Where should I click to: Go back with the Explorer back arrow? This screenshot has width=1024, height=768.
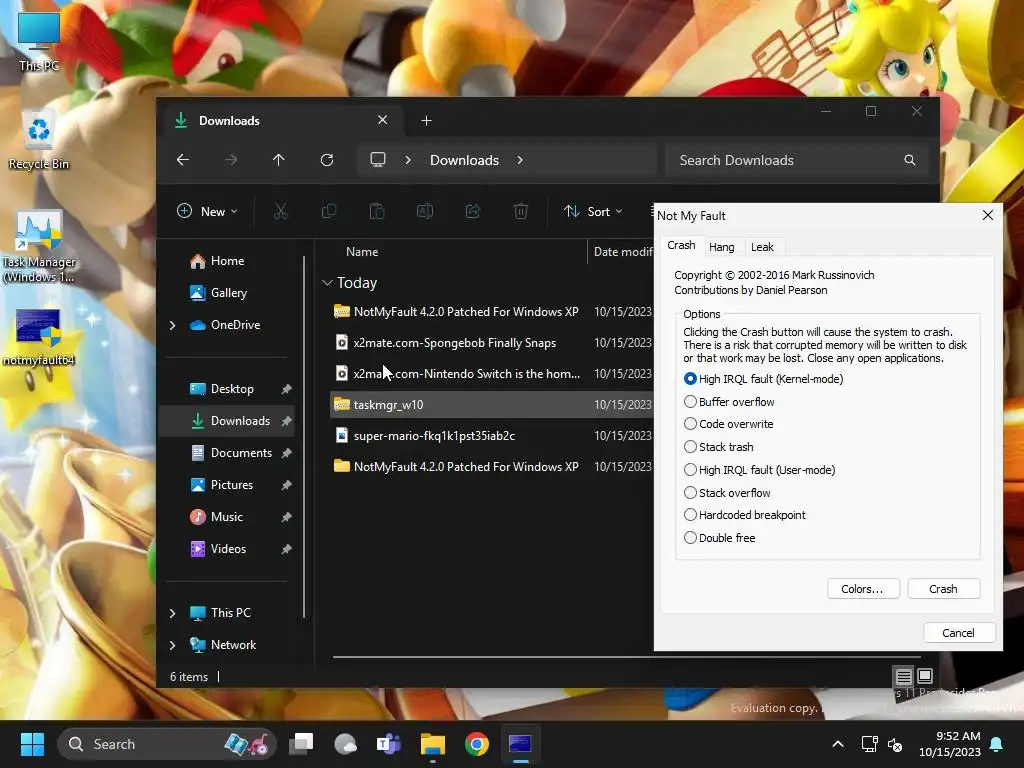tap(183, 160)
